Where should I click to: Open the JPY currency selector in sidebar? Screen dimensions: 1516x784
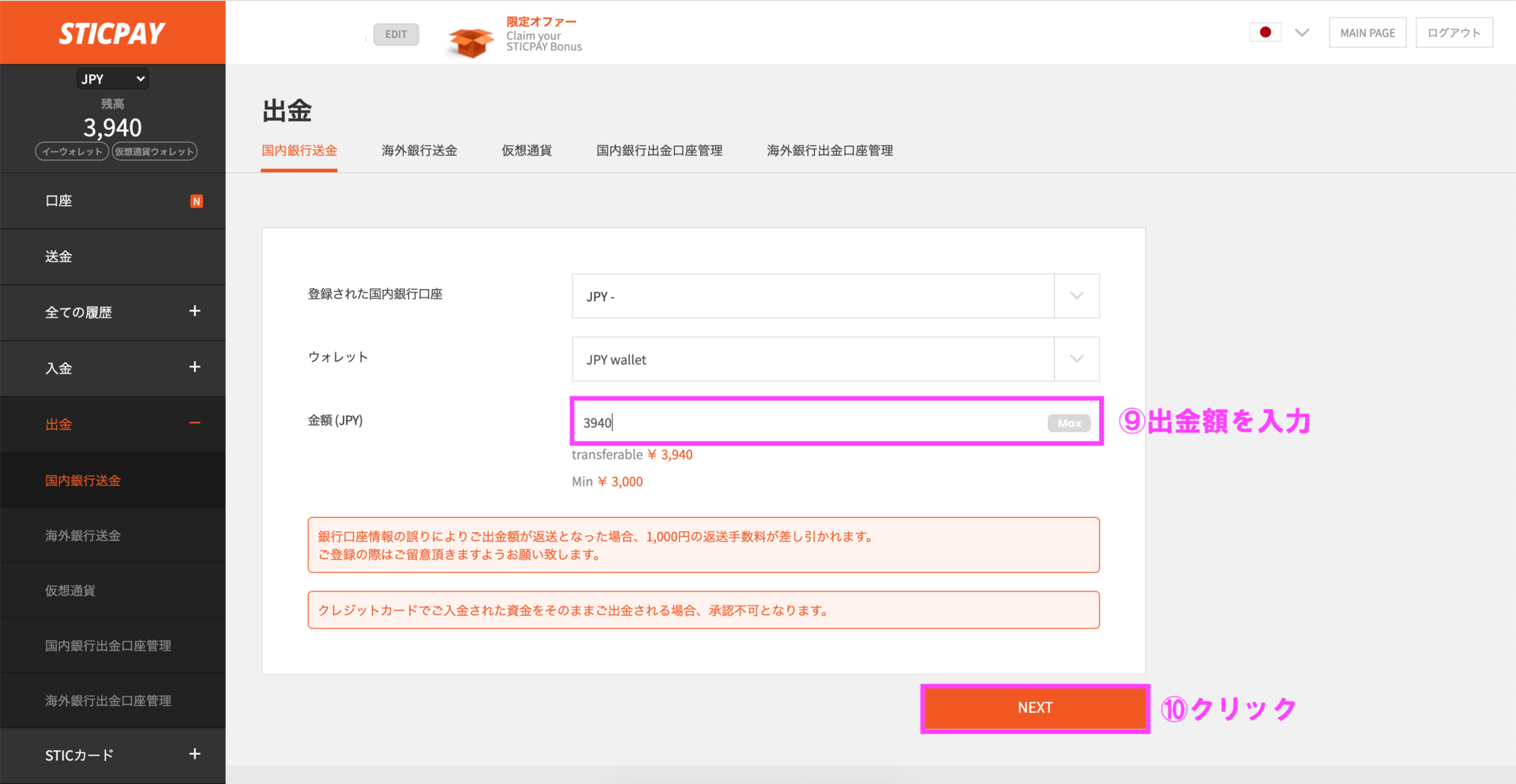[112, 79]
